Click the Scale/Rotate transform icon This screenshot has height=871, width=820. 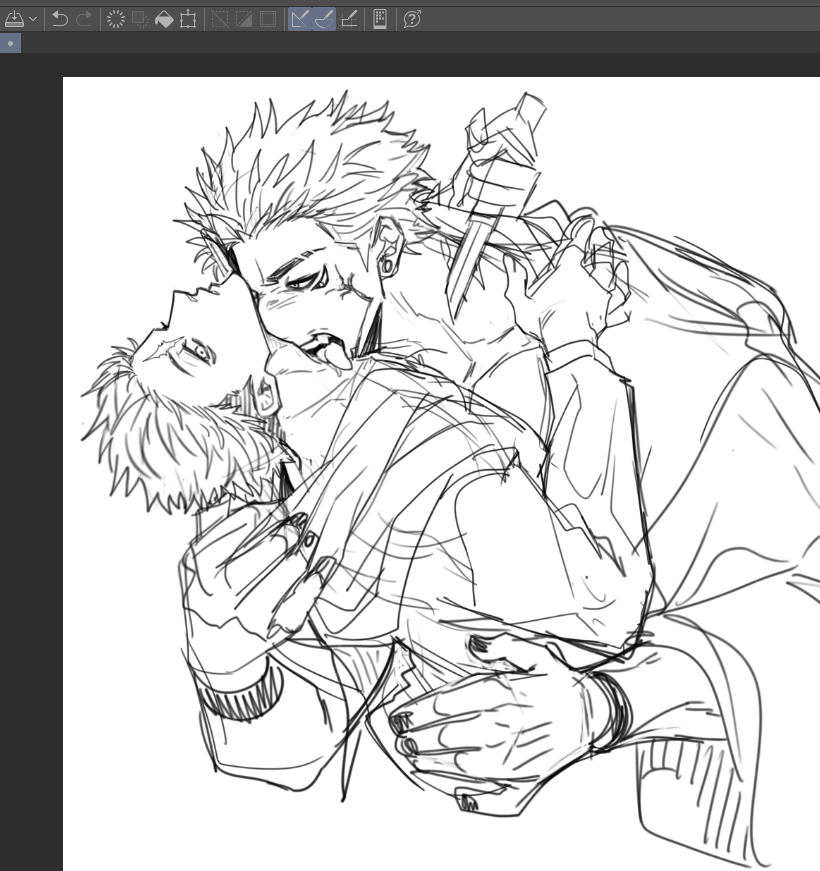[188, 19]
